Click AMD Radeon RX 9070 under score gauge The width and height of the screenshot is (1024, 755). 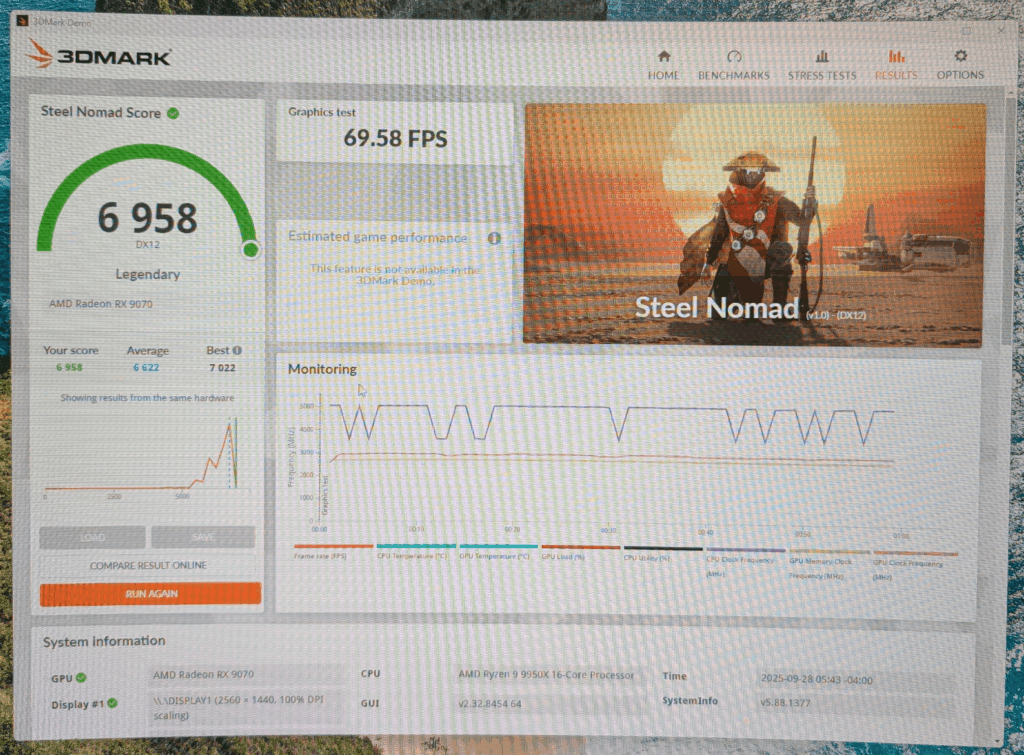[101, 304]
